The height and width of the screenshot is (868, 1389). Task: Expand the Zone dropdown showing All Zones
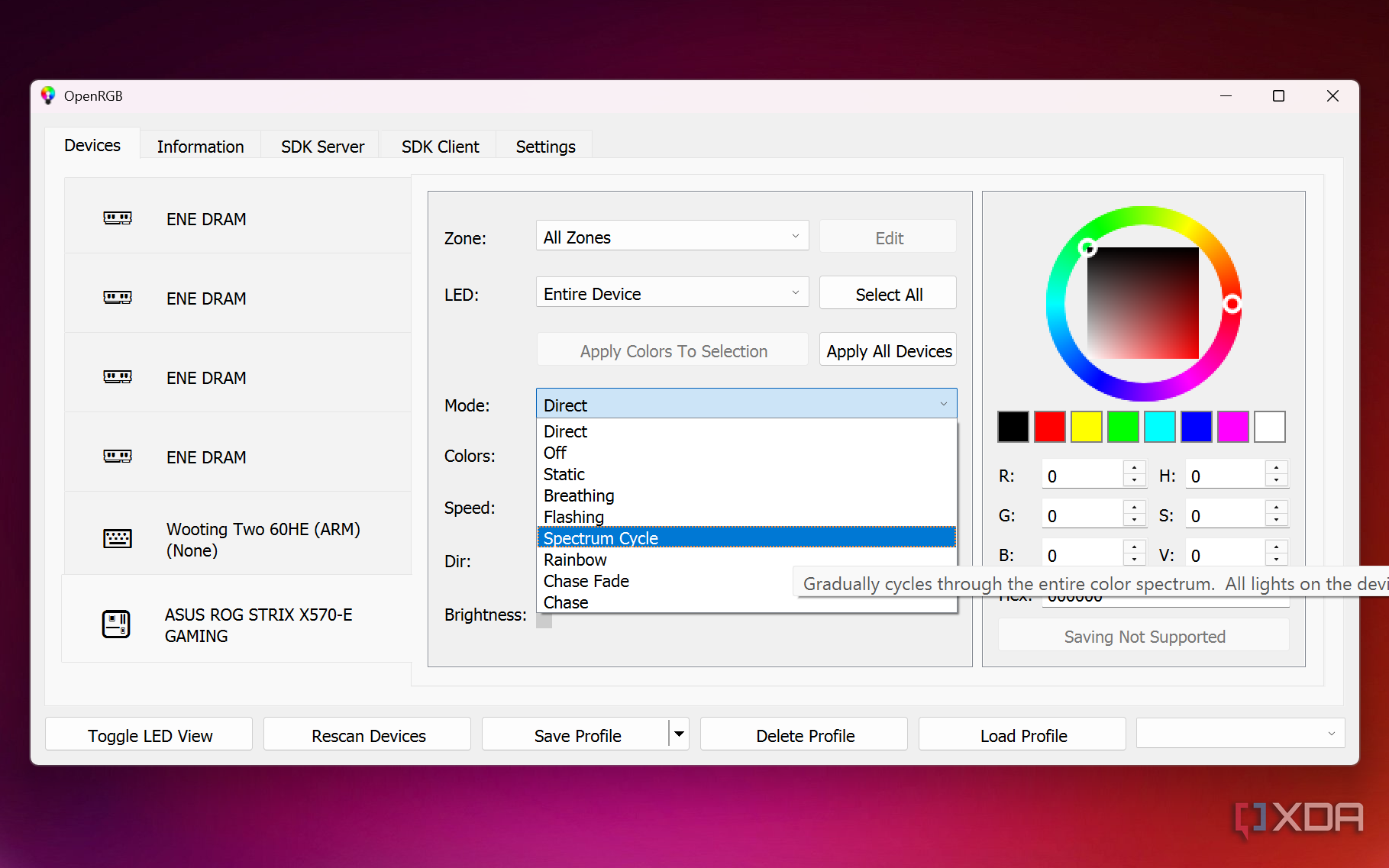pyautogui.click(x=672, y=237)
